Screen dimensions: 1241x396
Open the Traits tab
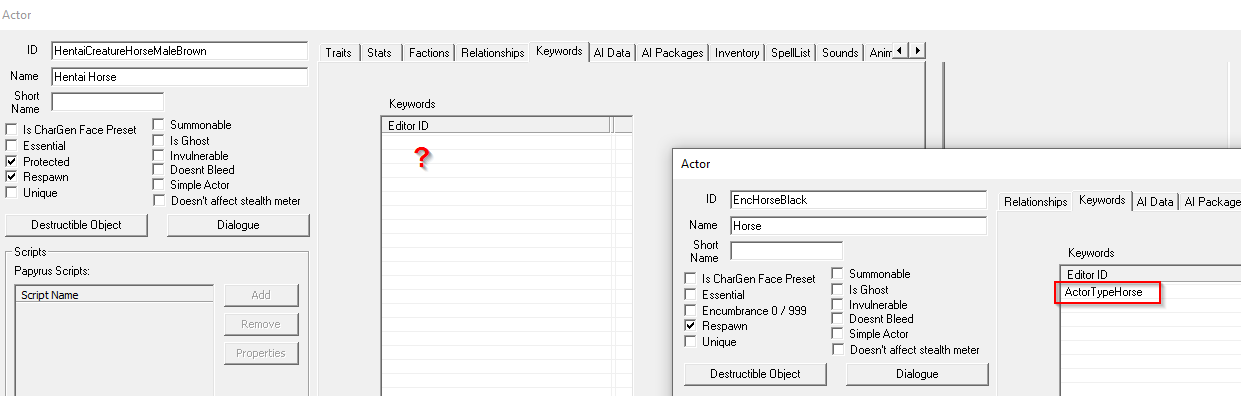[338, 53]
